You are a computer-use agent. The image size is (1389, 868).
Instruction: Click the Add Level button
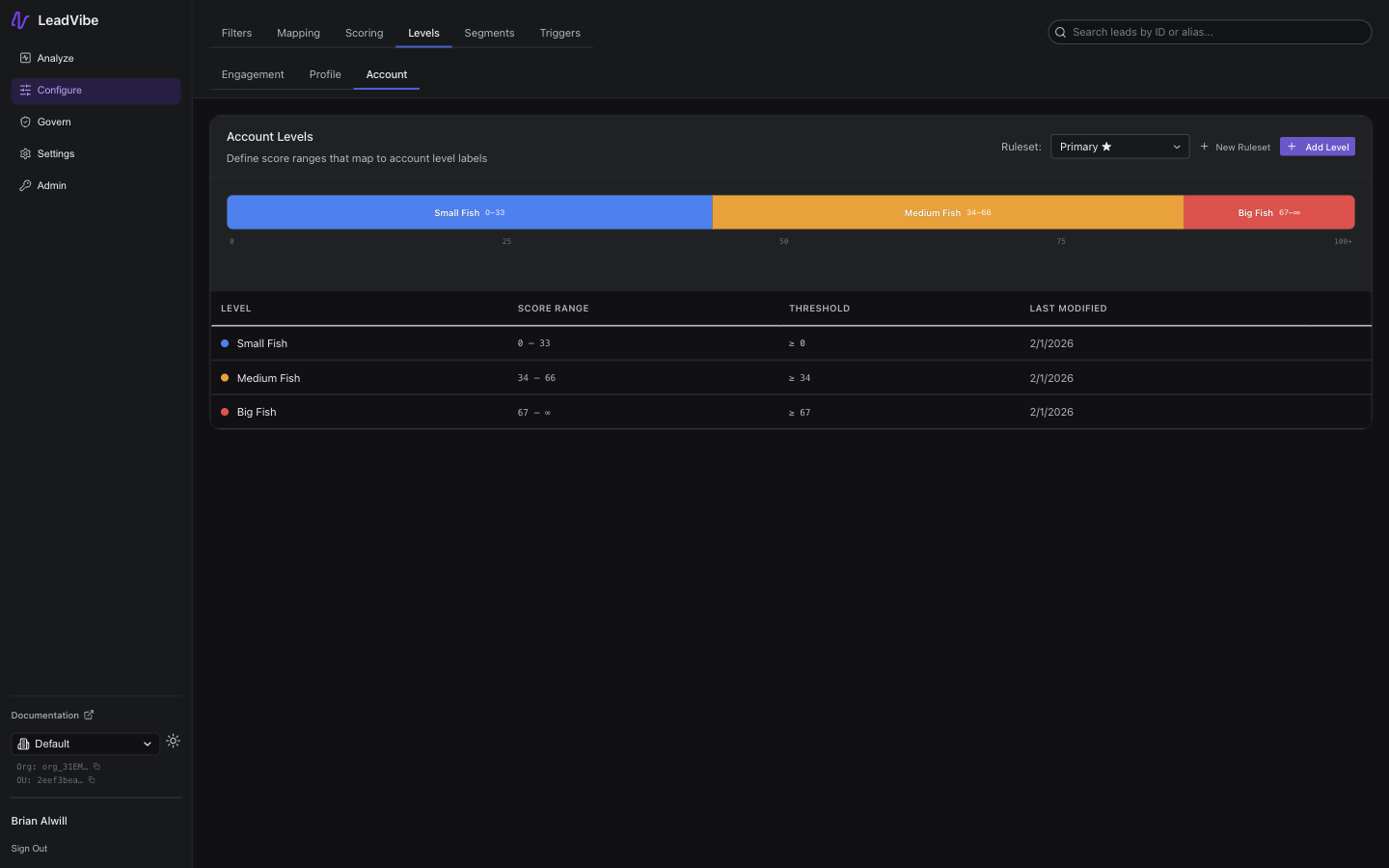[x=1318, y=147]
